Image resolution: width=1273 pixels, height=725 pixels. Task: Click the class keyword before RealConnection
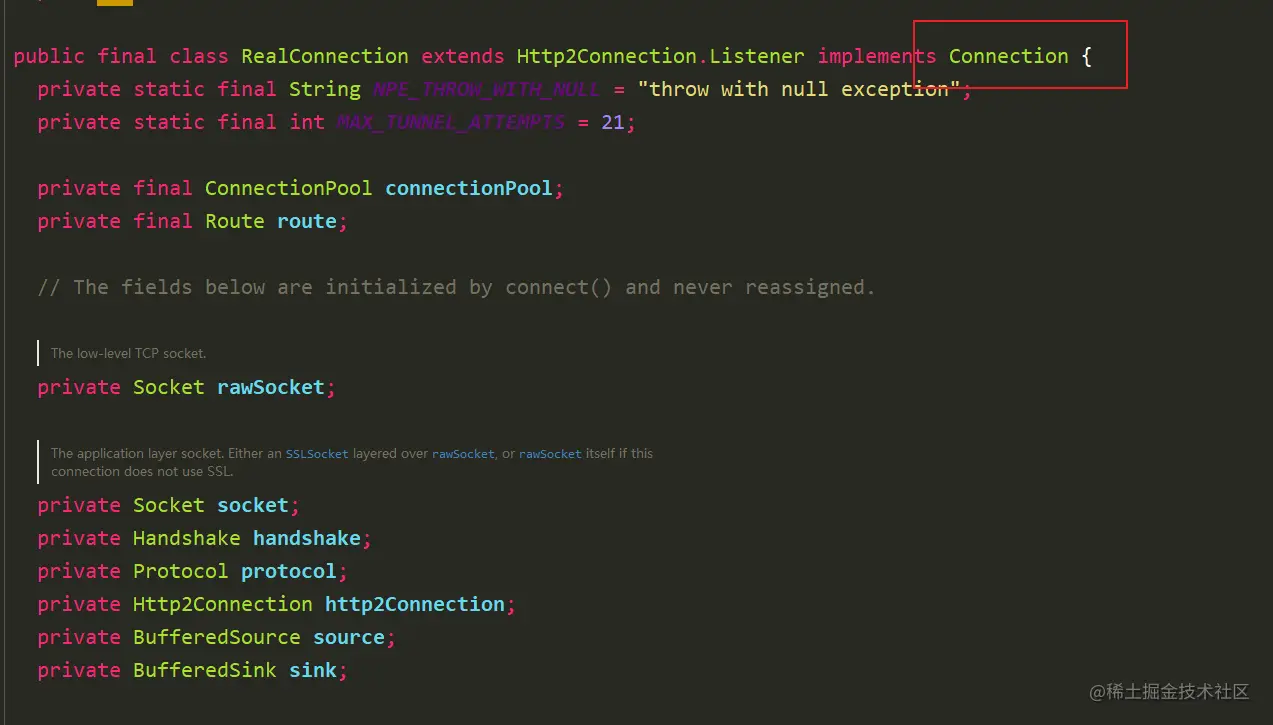[x=199, y=56]
